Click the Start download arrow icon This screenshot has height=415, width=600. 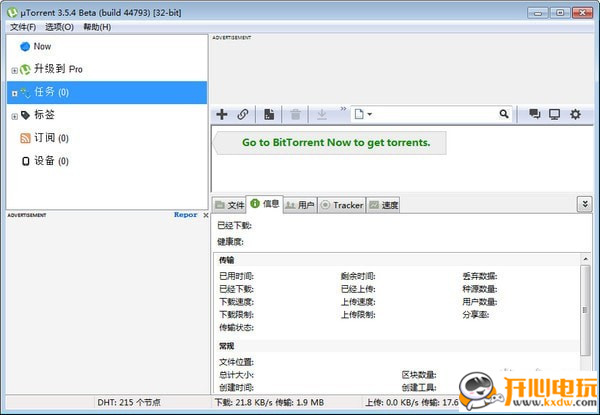[322, 114]
